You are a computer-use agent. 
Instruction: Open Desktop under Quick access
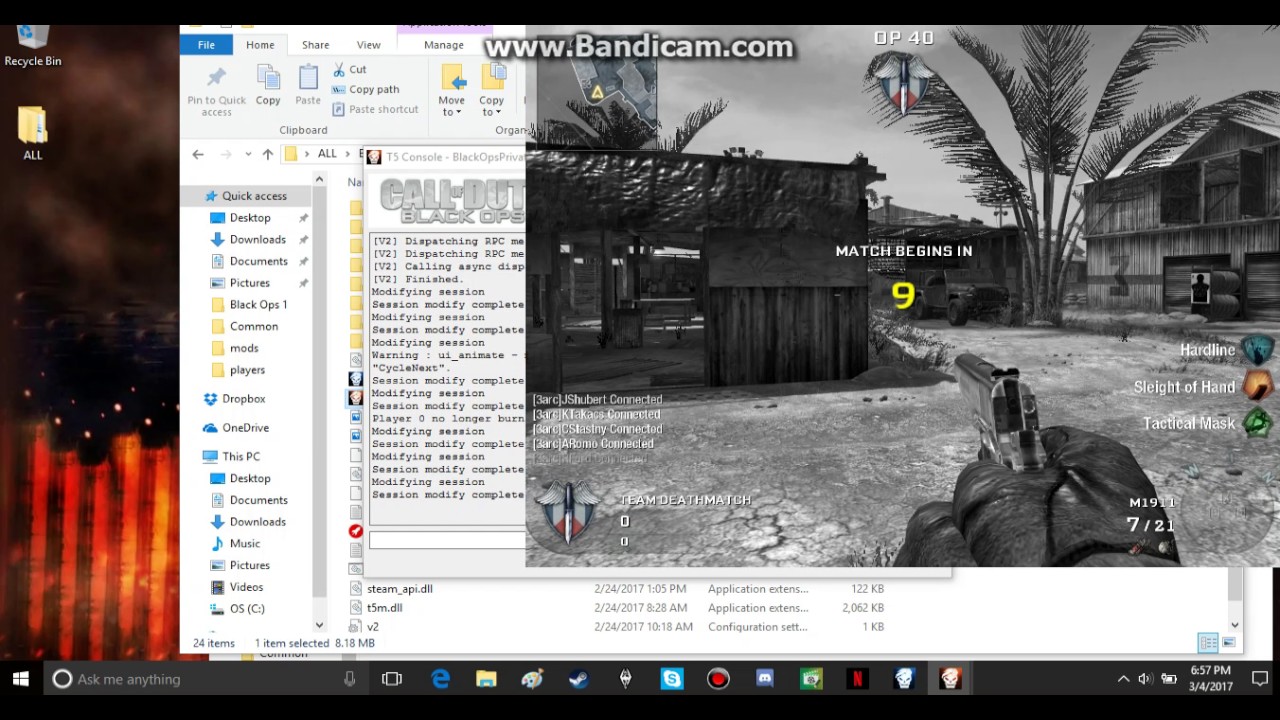coord(250,218)
